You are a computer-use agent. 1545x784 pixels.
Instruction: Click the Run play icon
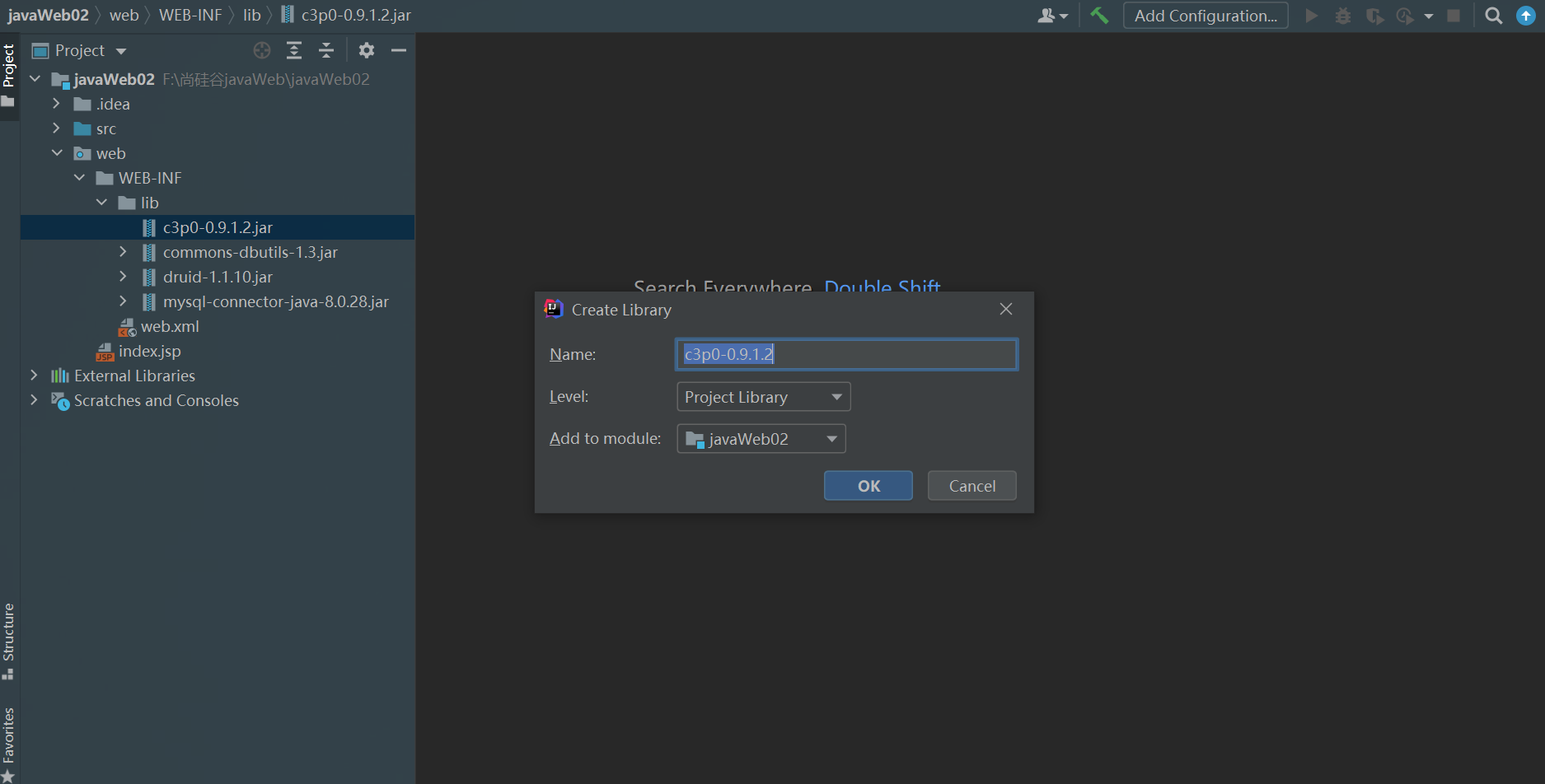1312,16
